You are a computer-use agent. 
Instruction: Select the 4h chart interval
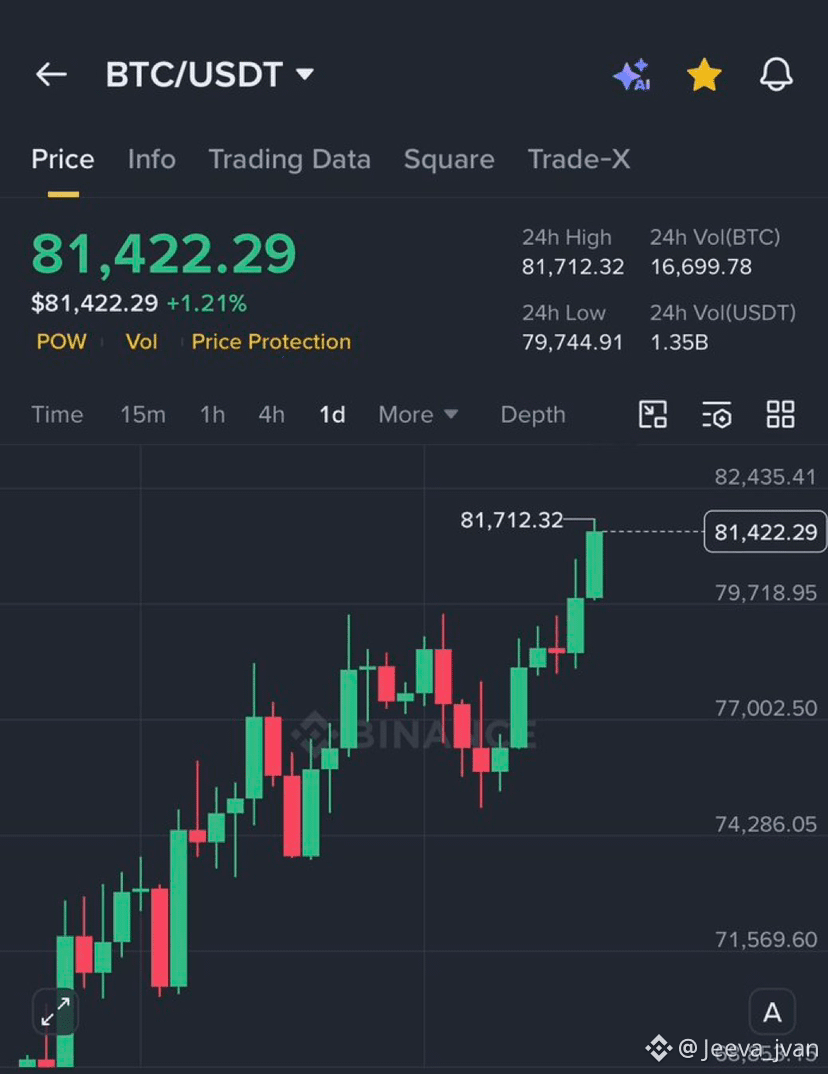point(271,414)
